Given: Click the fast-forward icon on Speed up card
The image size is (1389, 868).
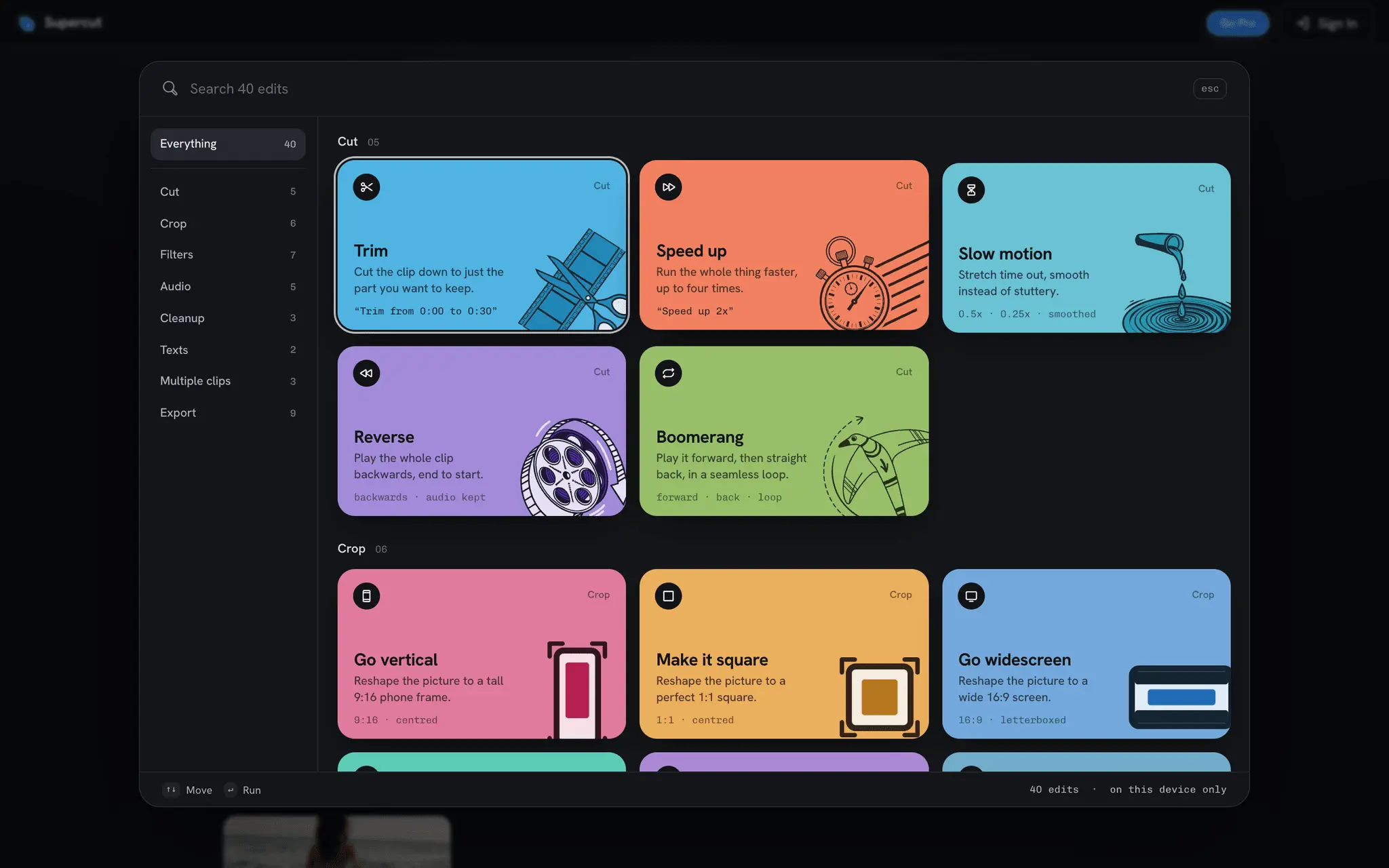Looking at the screenshot, I should [x=668, y=187].
